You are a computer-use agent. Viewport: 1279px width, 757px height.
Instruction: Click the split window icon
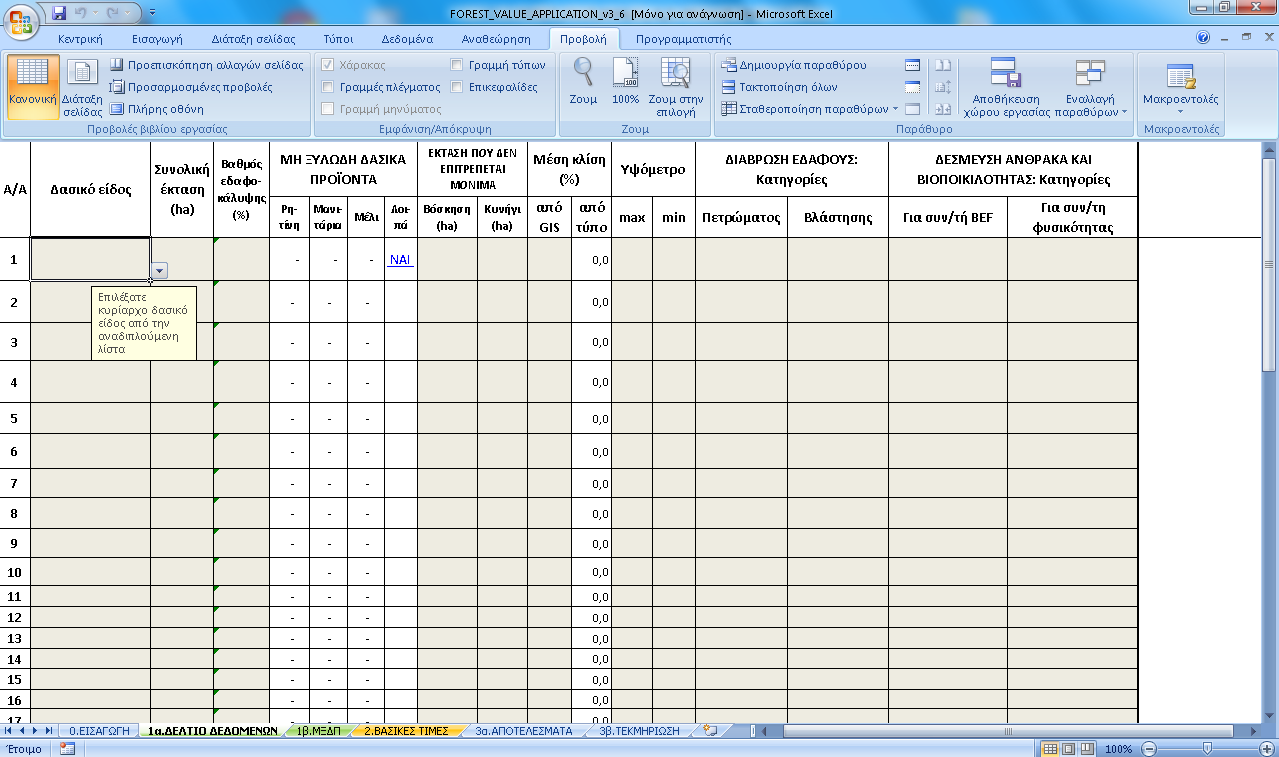point(911,65)
